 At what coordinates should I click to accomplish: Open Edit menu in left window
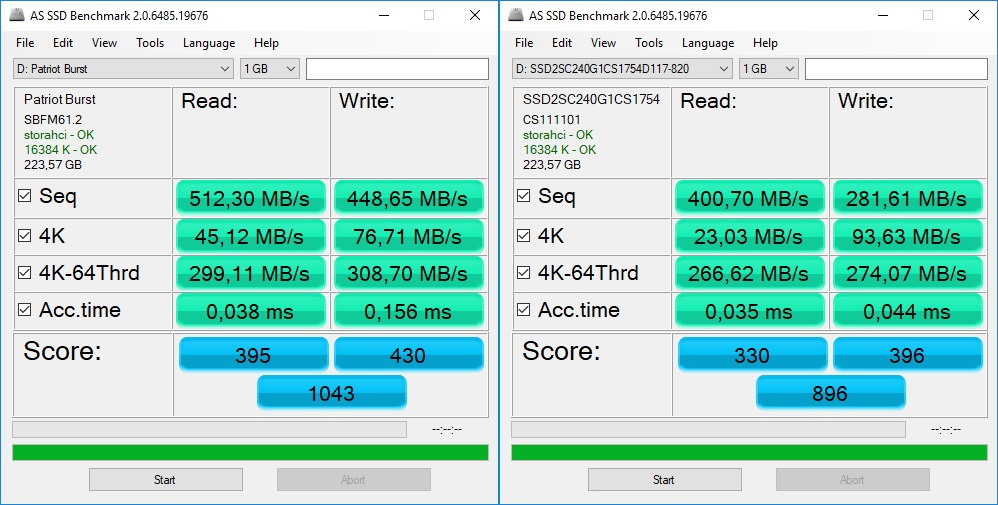pos(63,43)
